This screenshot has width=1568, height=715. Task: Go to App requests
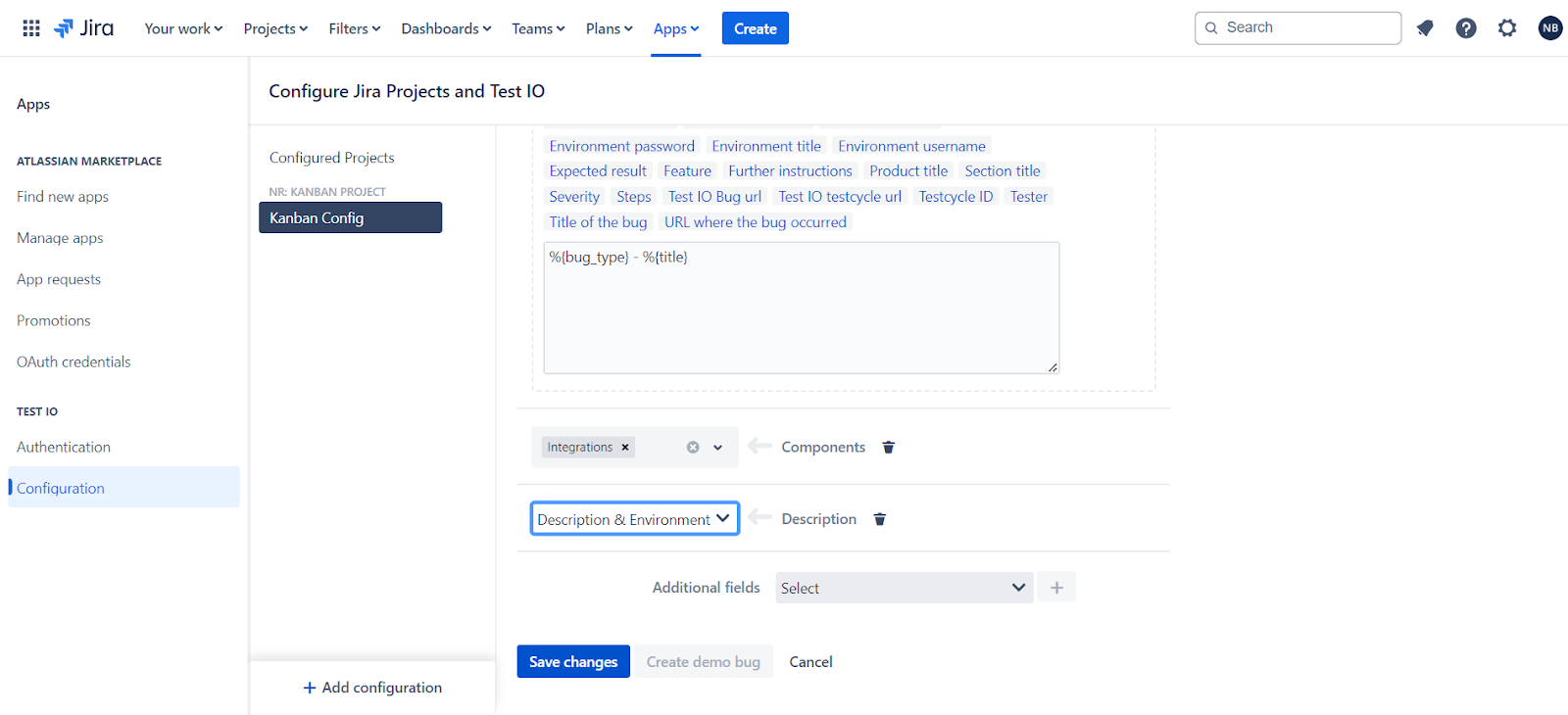click(59, 279)
